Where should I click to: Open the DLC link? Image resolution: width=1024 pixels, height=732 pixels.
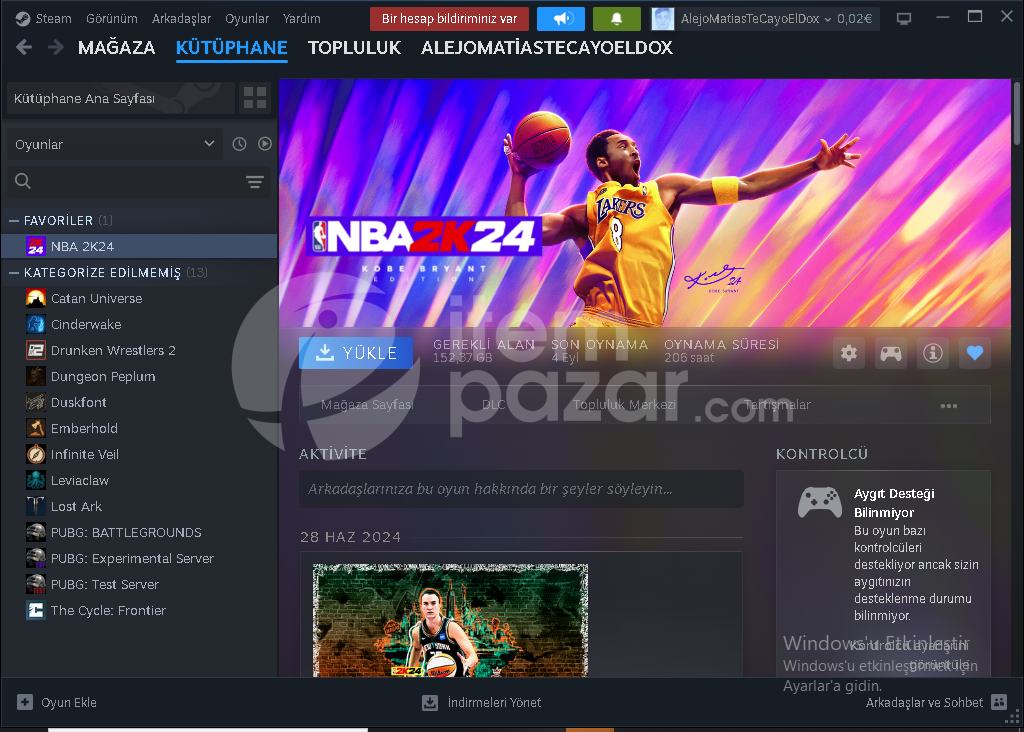click(494, 405)
